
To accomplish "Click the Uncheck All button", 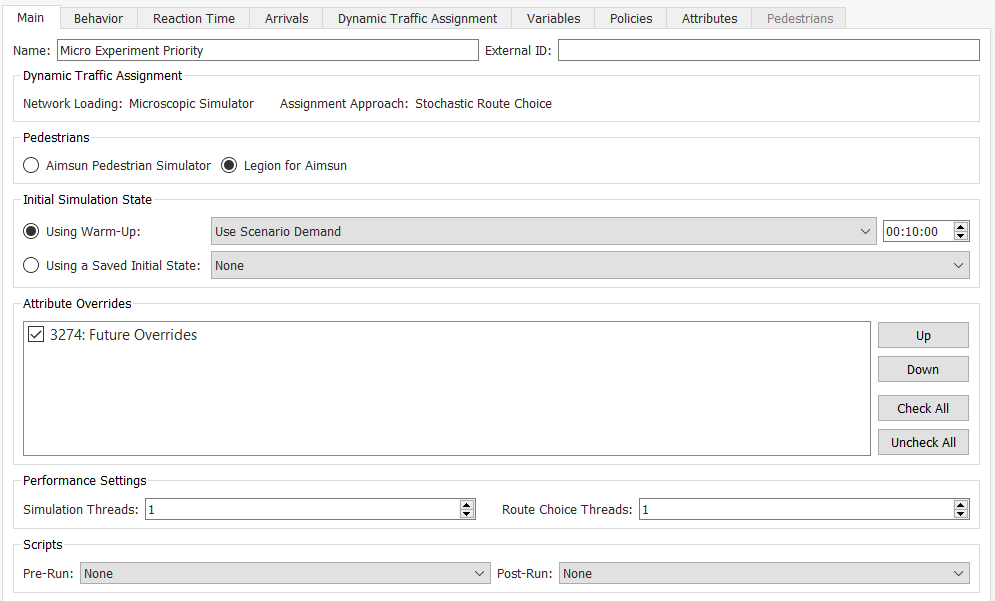I will tap(922, 442).
